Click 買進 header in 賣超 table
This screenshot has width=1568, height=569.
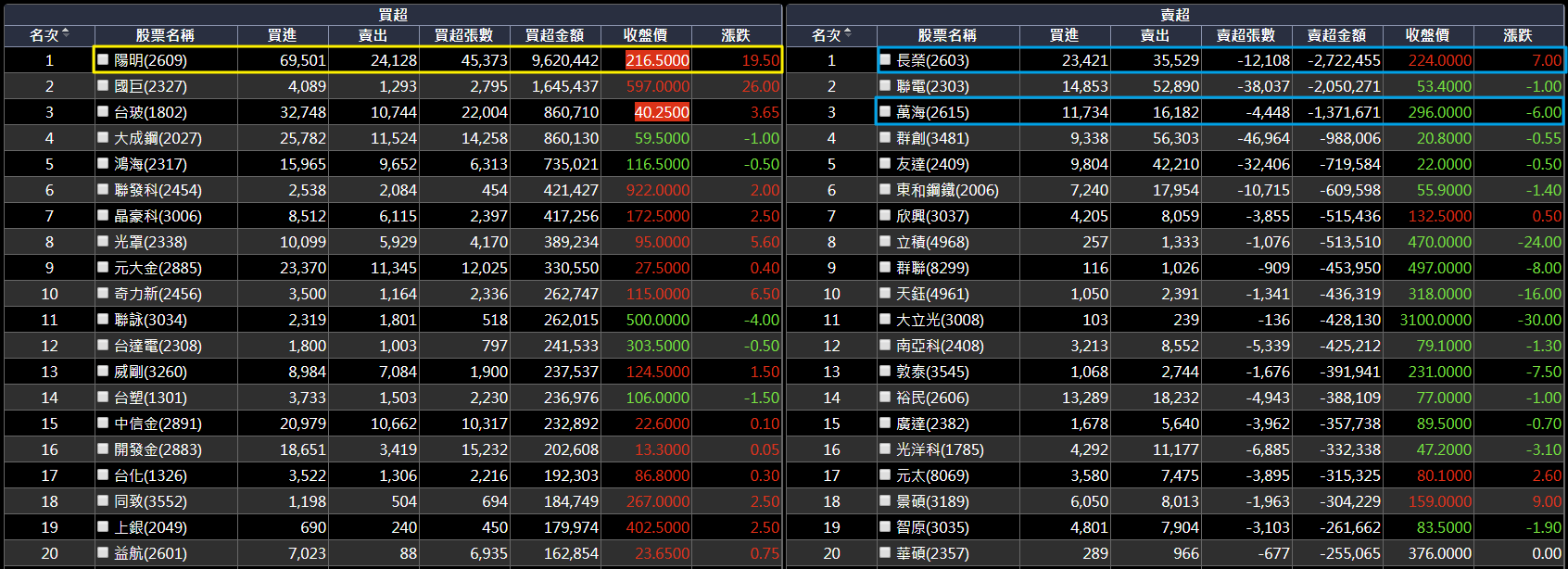coord(1065,35)
